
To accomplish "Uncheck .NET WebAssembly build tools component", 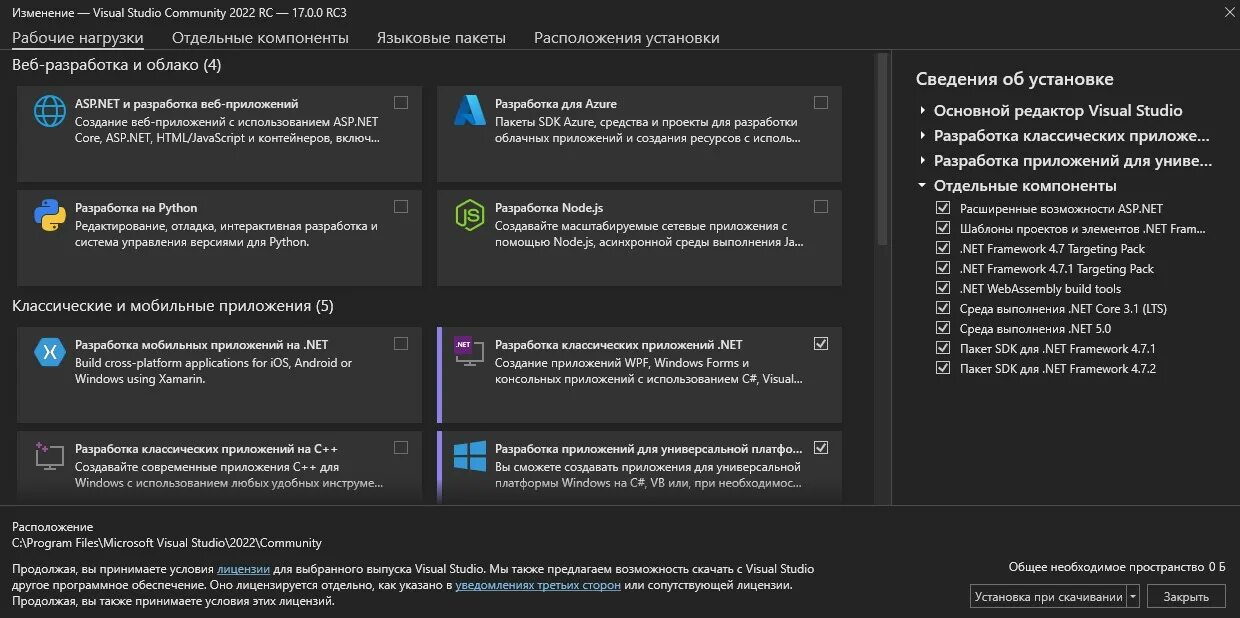I will 942,288.
